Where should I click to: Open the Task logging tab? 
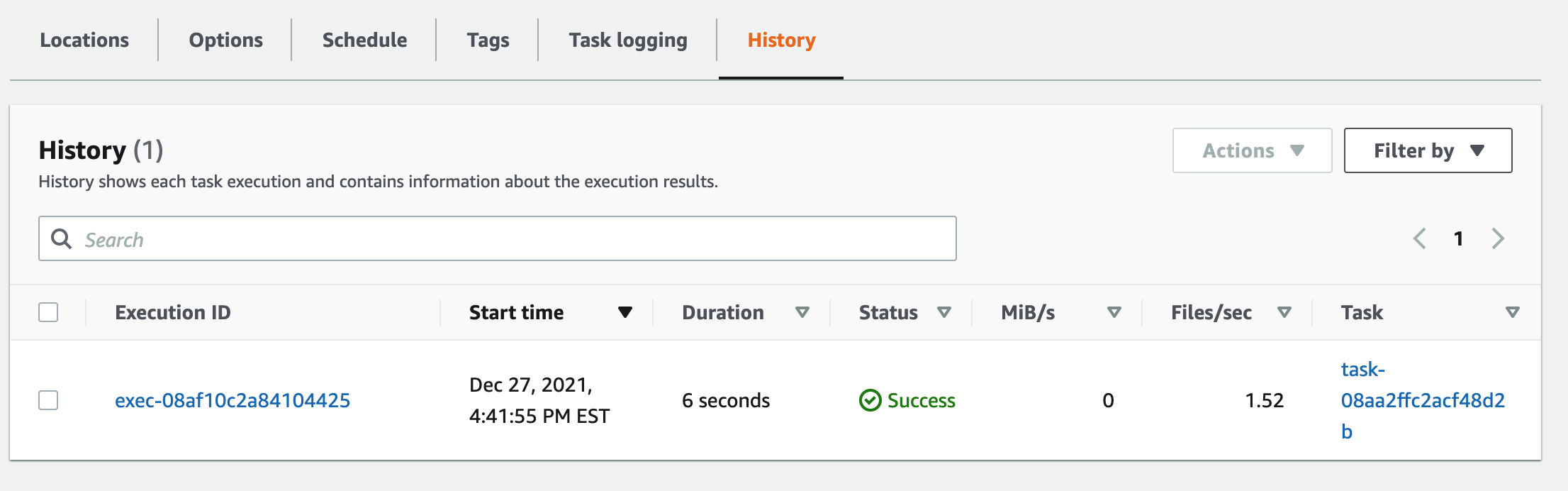pyautogui.click(x=627, y=40)
